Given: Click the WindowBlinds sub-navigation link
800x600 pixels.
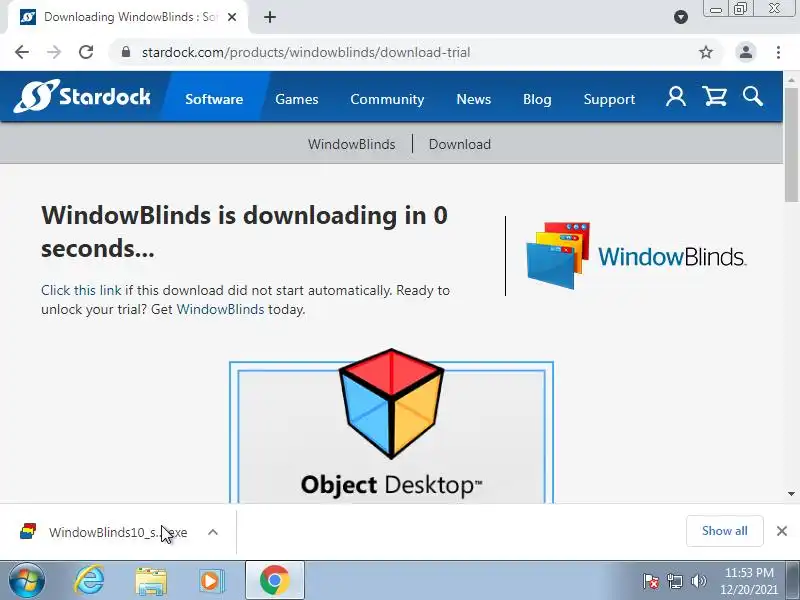Looking at the screenshot, I should [352, 144].
